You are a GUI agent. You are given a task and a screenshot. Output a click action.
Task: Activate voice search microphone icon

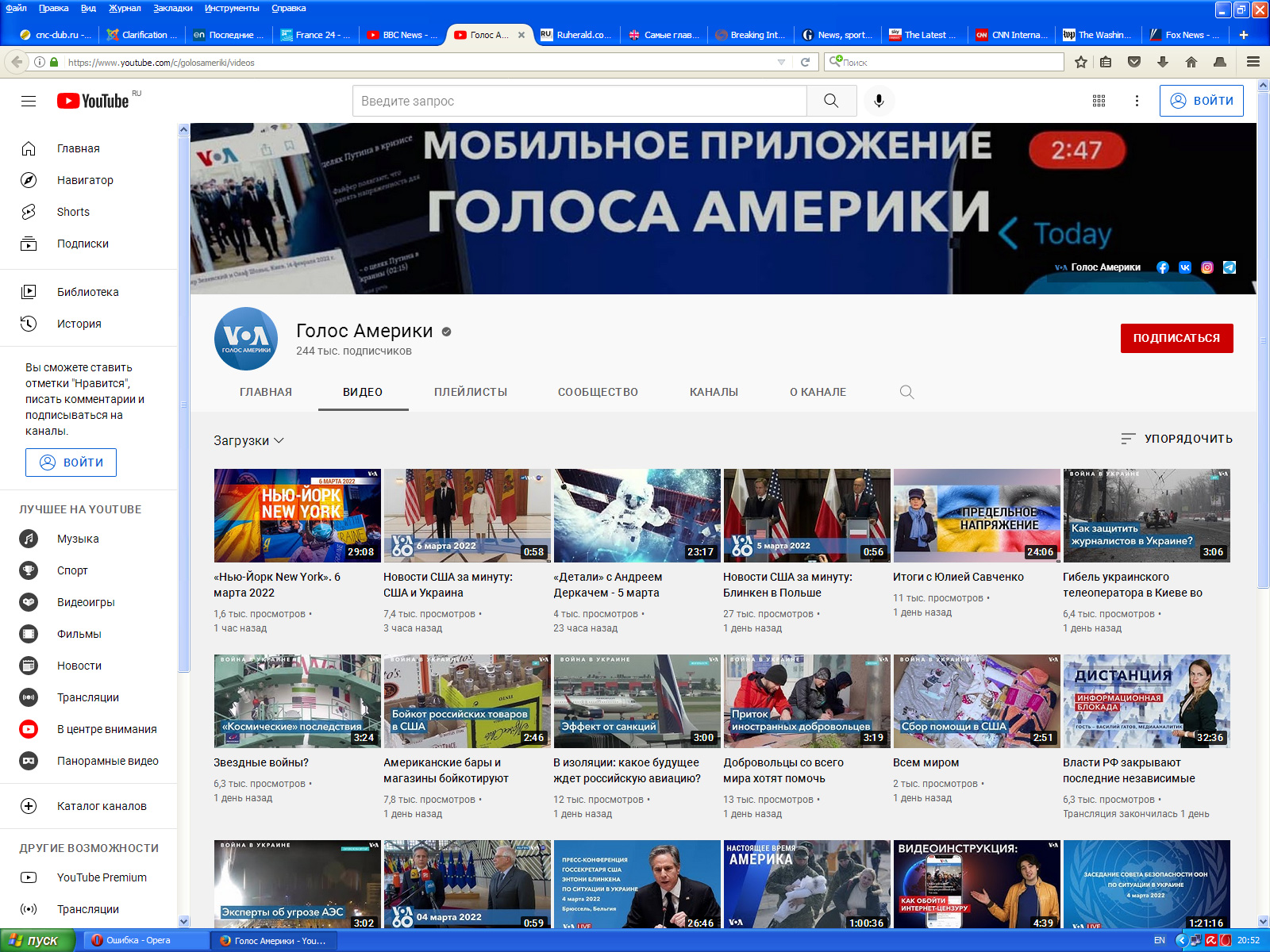tap(879, 101)
